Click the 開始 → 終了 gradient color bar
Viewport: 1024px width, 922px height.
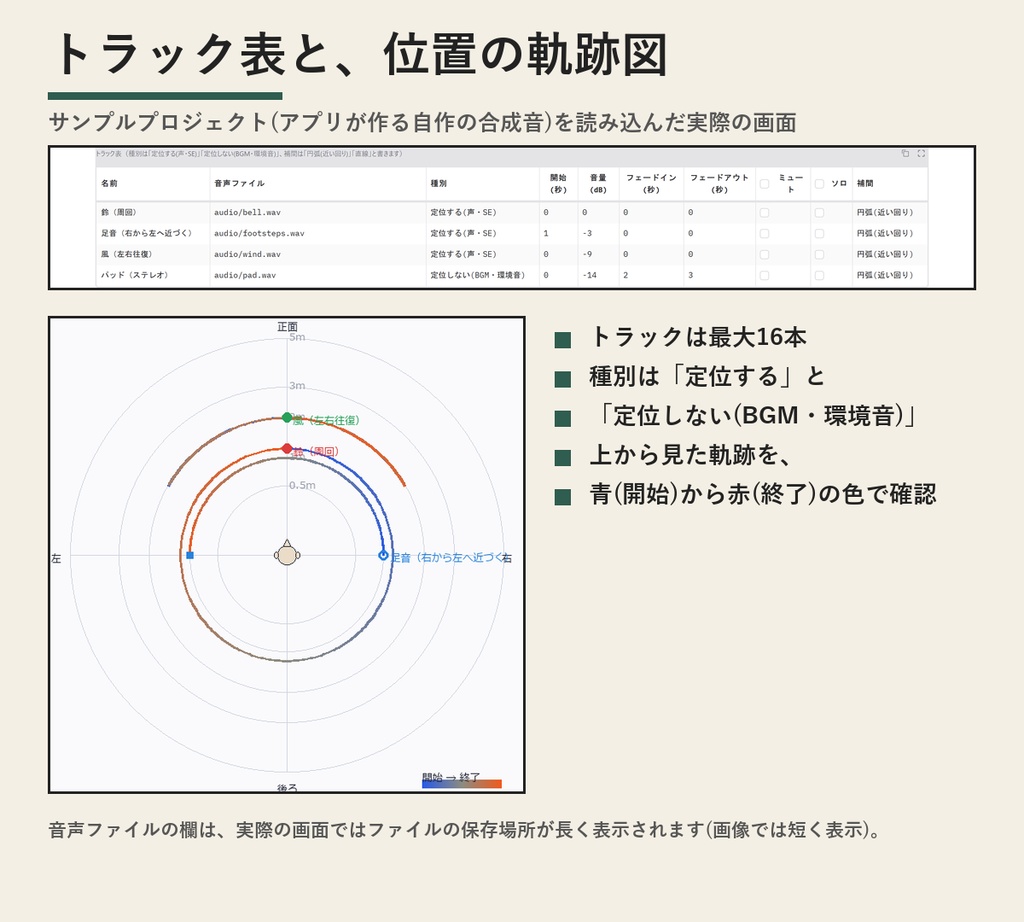coord(462,784)
